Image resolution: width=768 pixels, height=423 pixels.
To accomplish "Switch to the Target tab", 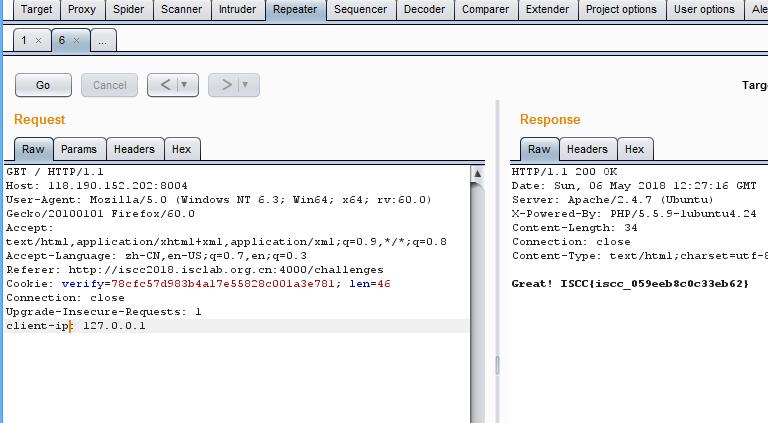I will pos(36,9).
